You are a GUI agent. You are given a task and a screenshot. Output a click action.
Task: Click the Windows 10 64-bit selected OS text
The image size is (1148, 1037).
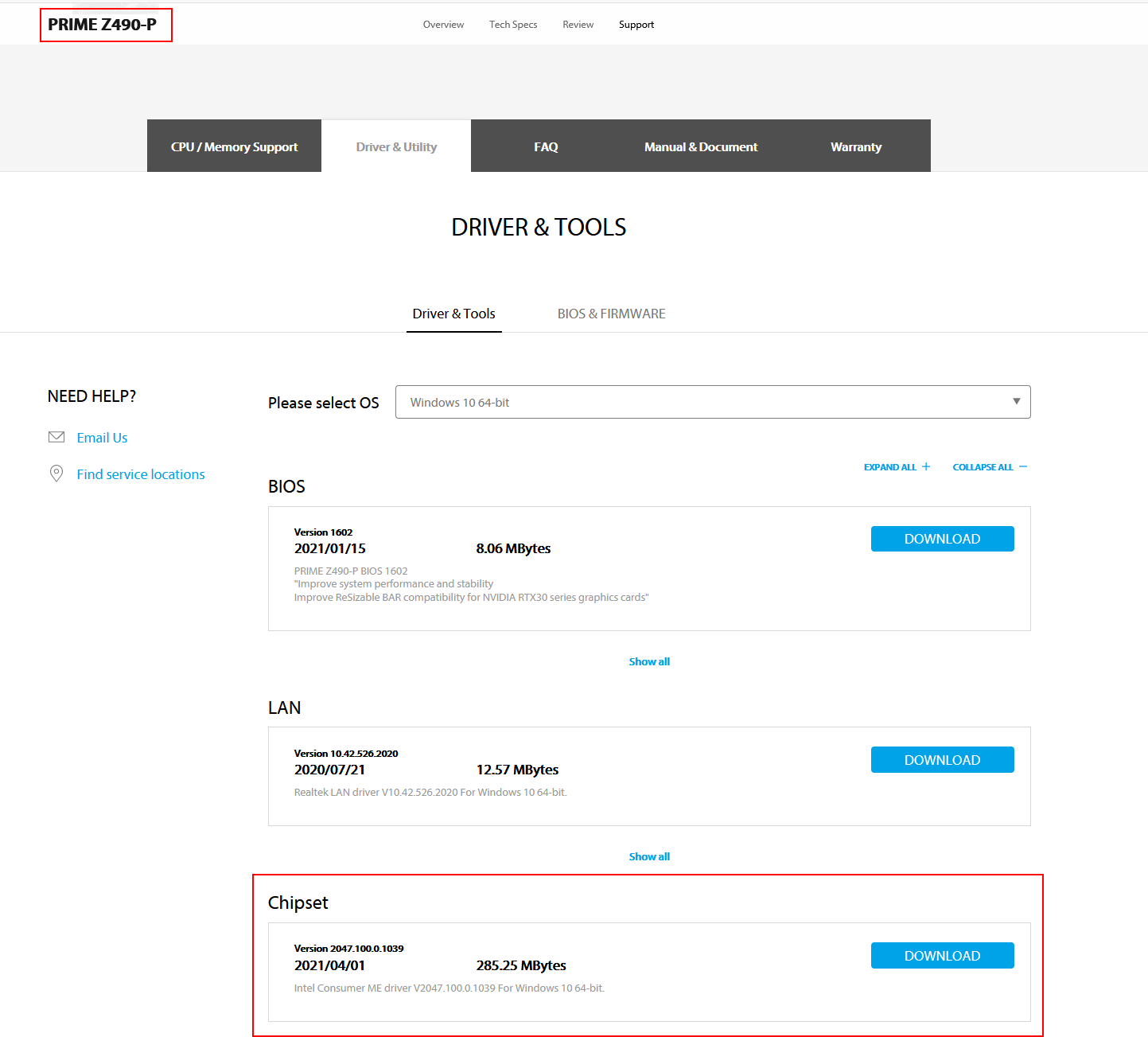pos(460,403)
